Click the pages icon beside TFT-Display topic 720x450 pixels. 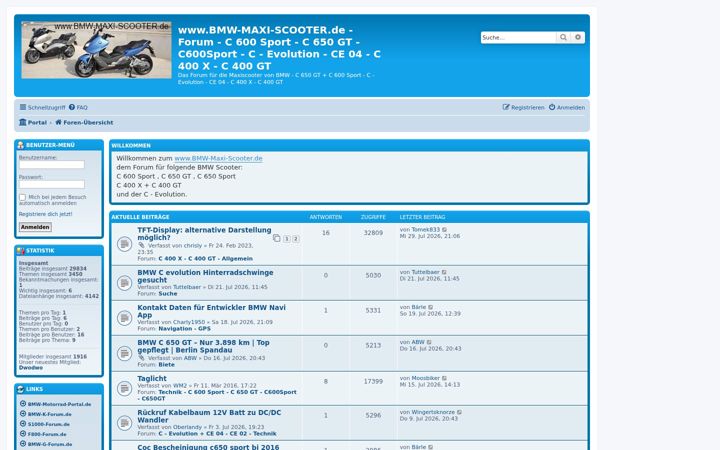pos(276,238)
